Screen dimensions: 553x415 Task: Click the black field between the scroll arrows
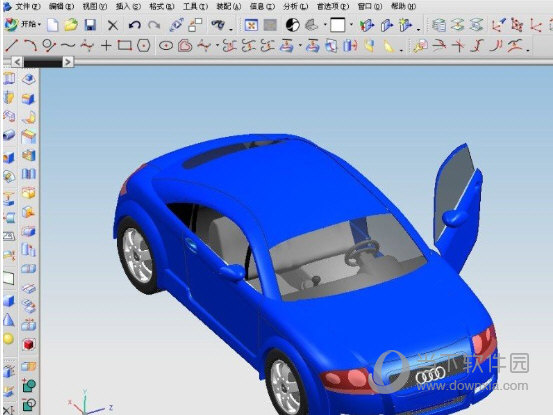coord(43,62)
